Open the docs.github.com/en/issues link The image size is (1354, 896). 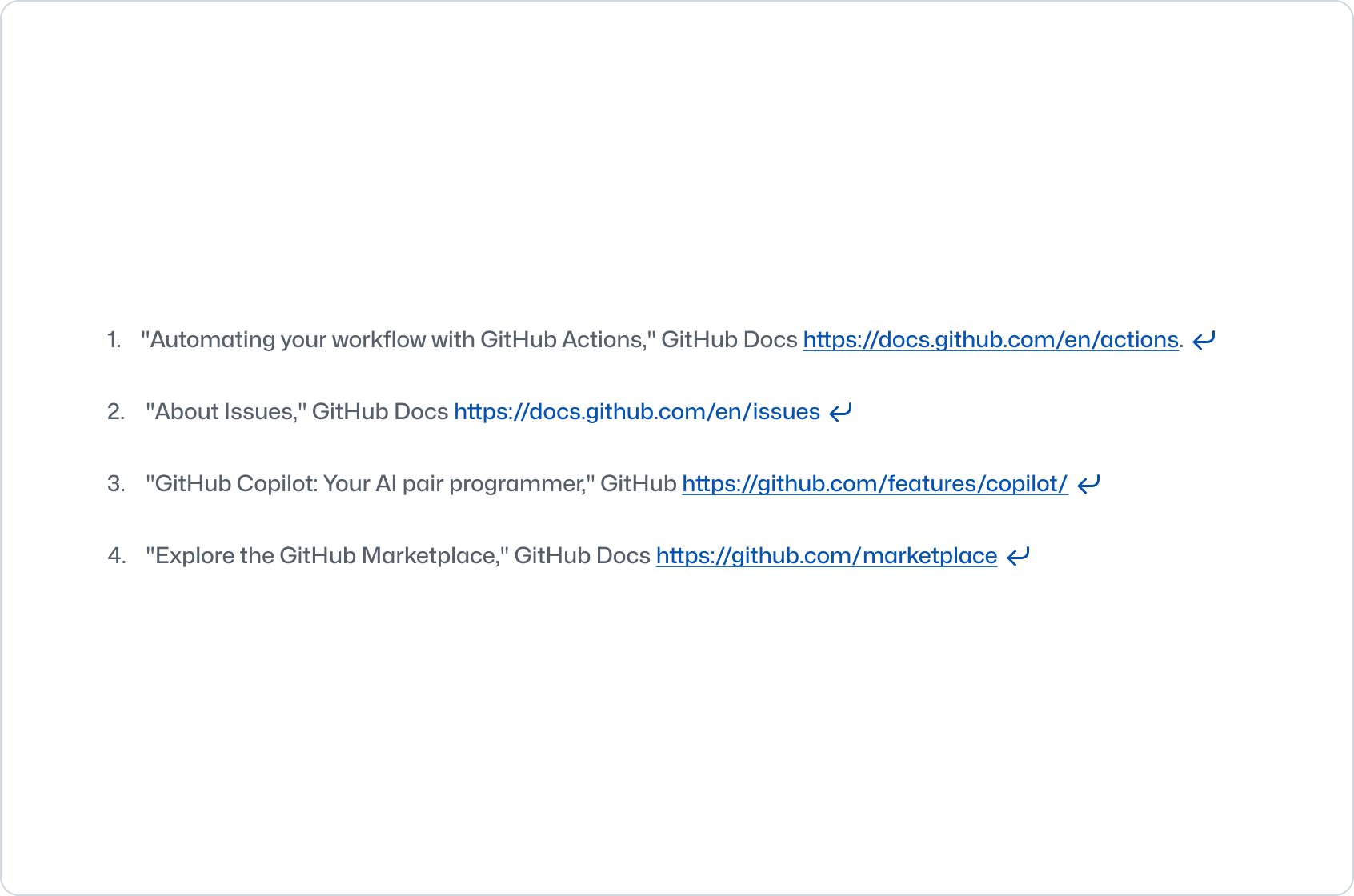637,412
